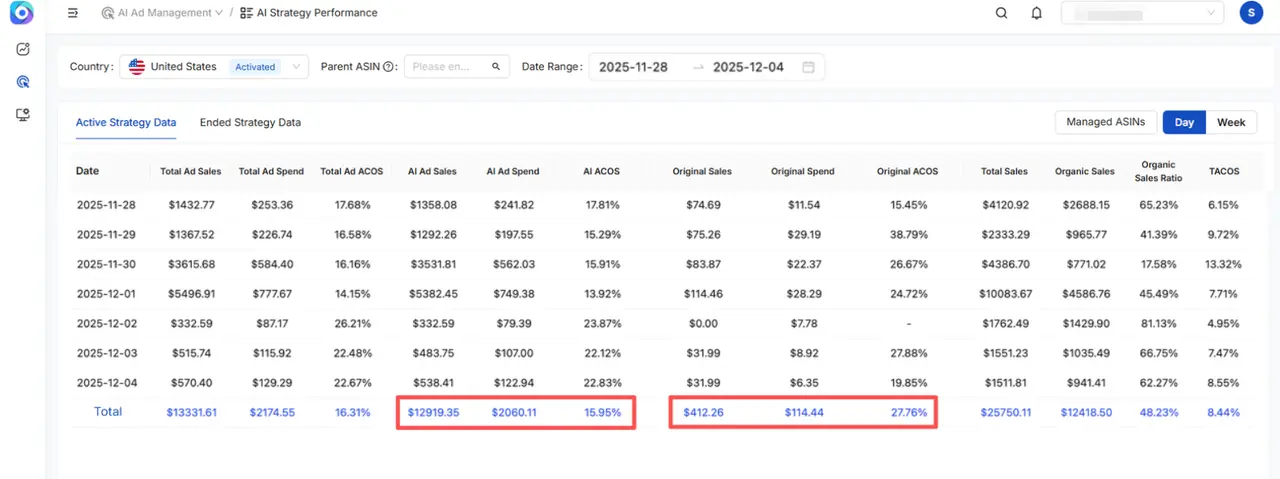This screenshot has width=1280, height=479.
Task: Click the app logo in the sidebar
Action: 22,13
